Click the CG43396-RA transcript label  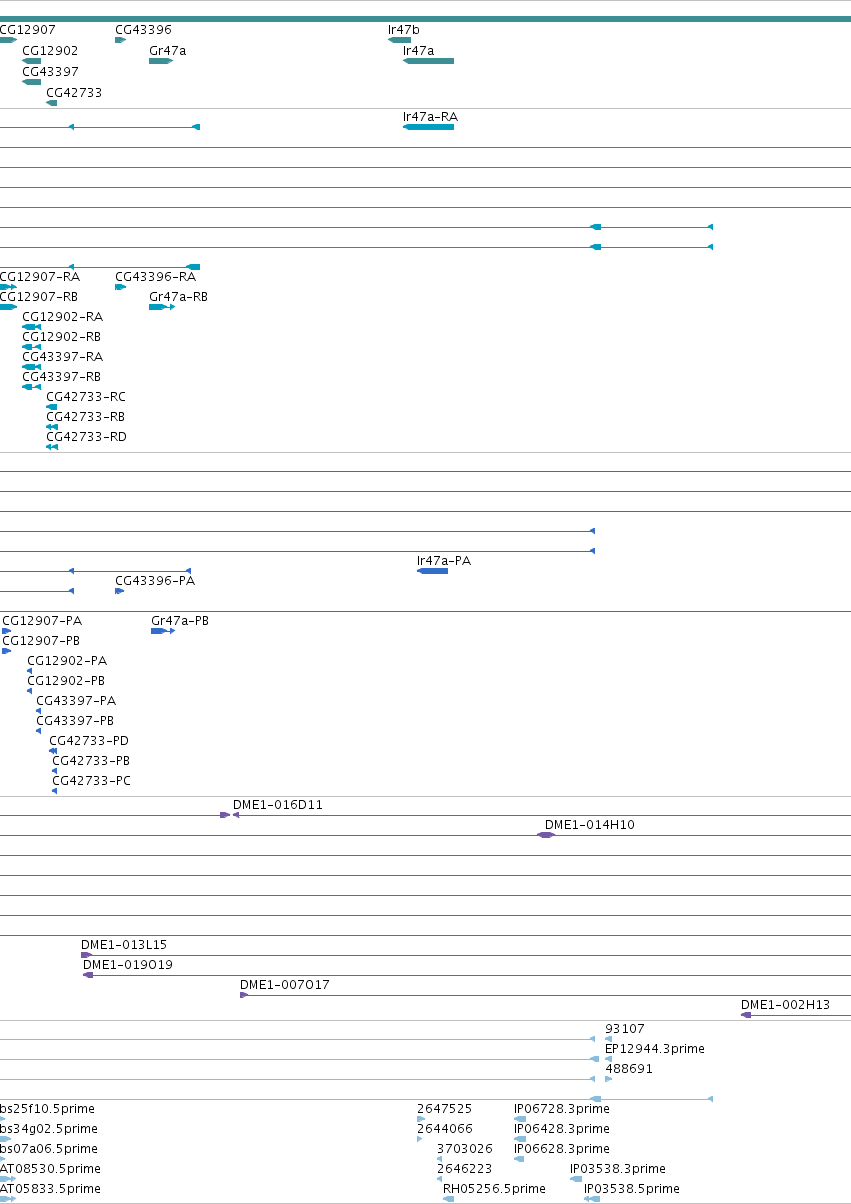point(155,276)
